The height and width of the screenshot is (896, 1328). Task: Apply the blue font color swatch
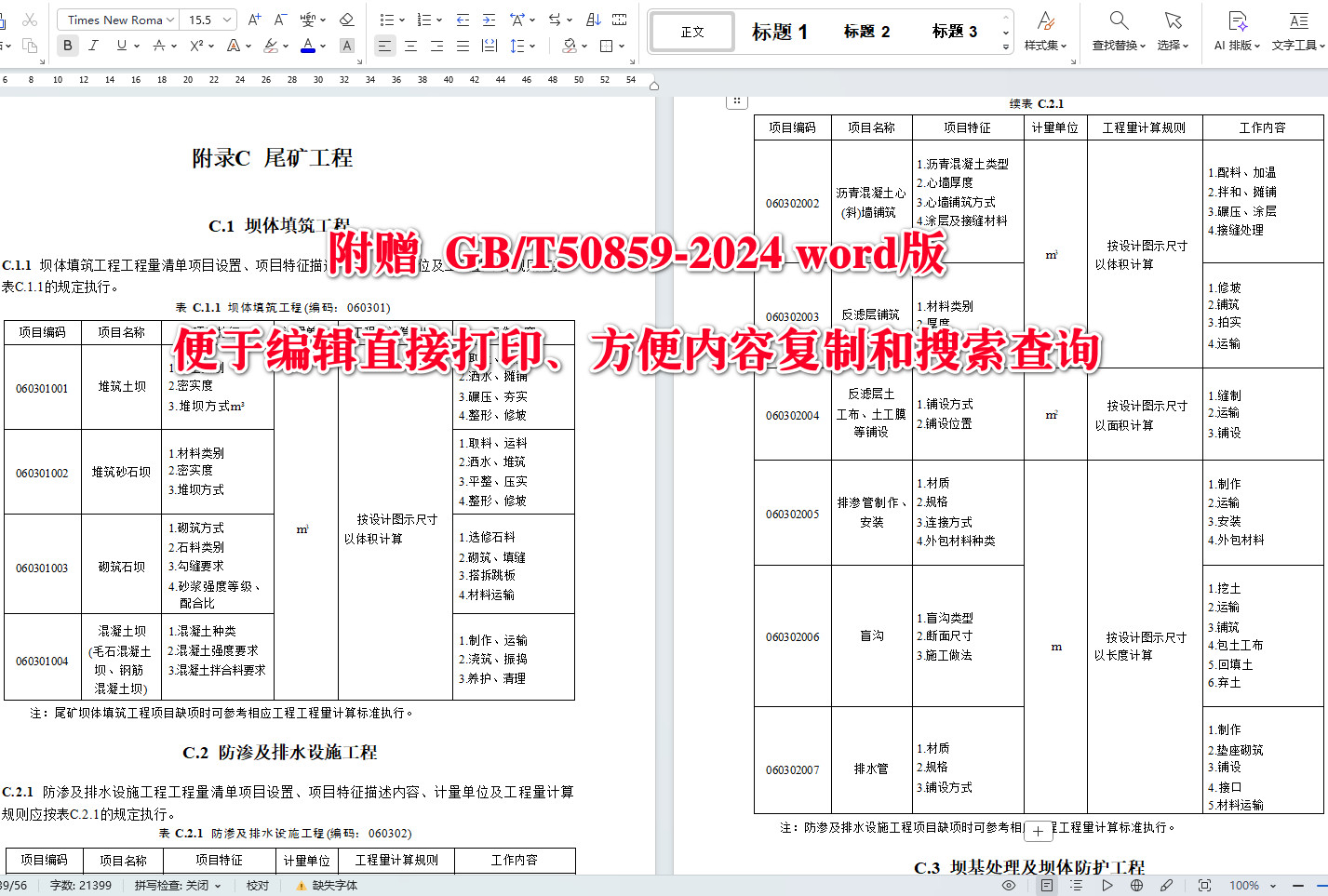307,45
